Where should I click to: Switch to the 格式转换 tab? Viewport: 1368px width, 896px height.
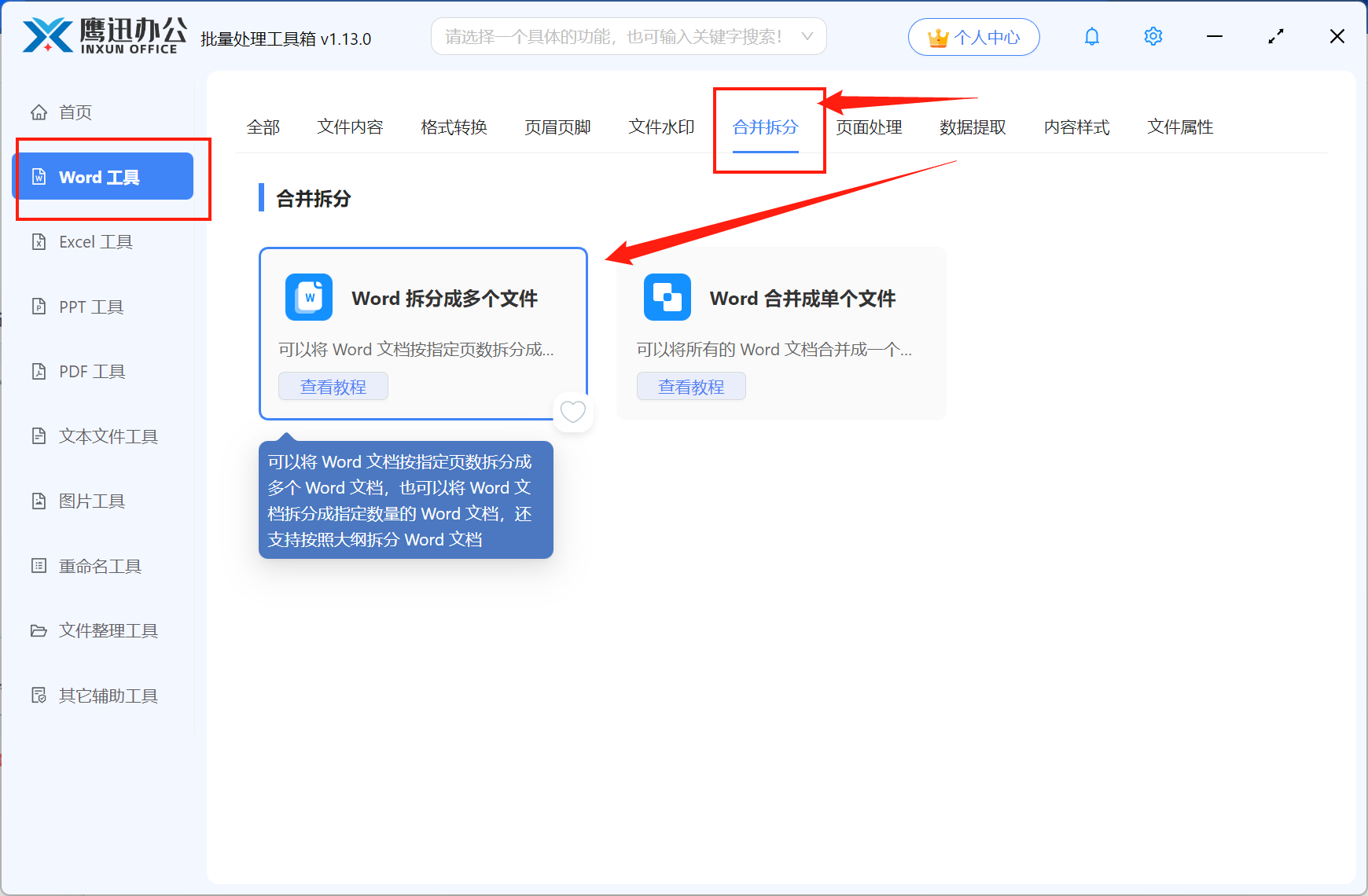(454, 127)
